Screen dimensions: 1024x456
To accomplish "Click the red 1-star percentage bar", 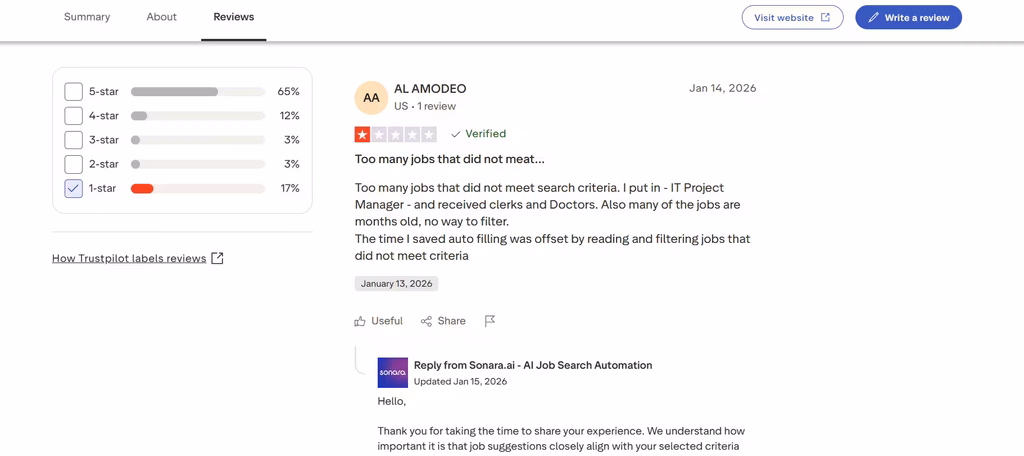I will (x=142, y=189).
